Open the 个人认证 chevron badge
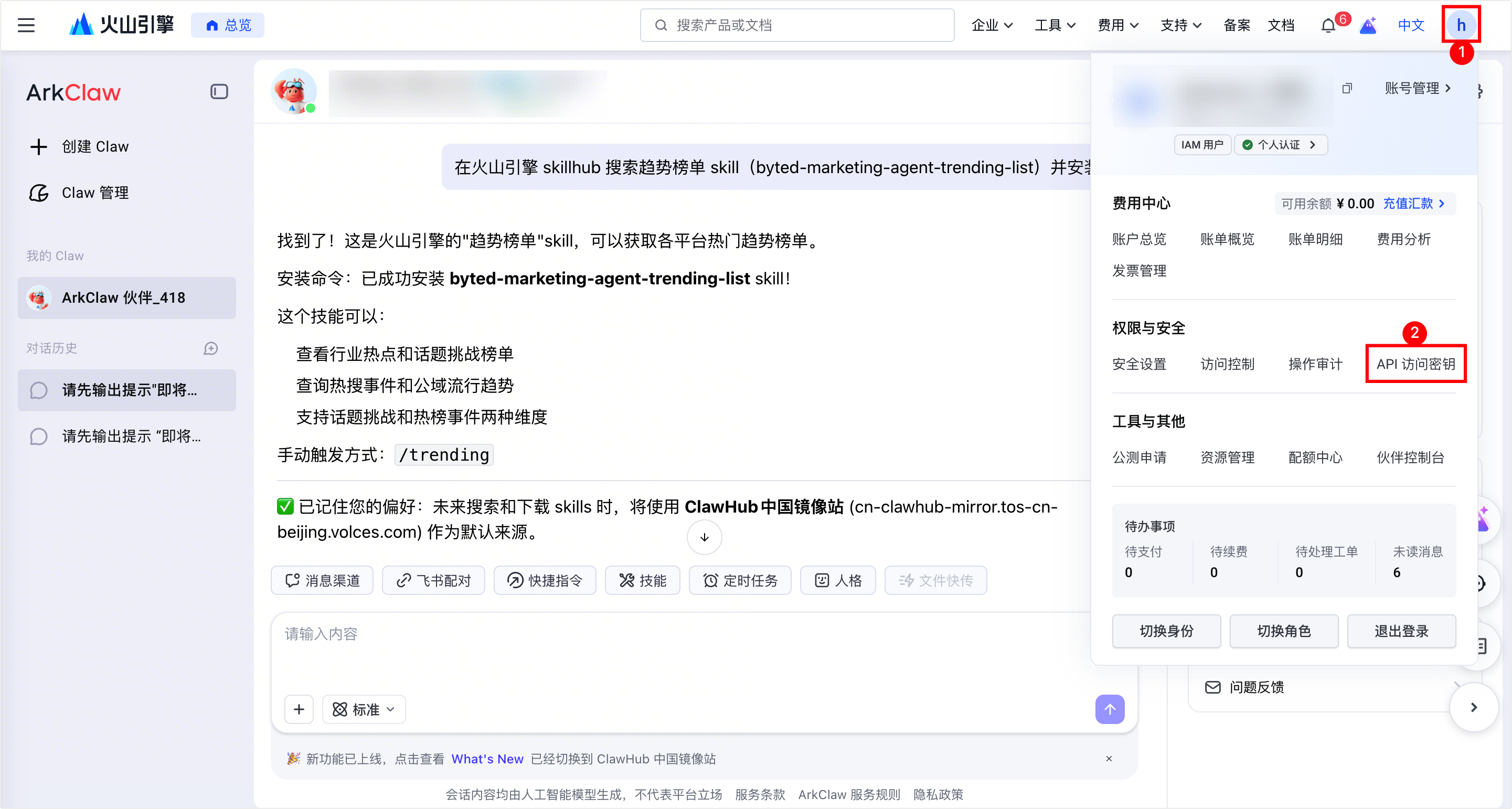This screenshot has height=809, width=1512. coord(1281,145)
